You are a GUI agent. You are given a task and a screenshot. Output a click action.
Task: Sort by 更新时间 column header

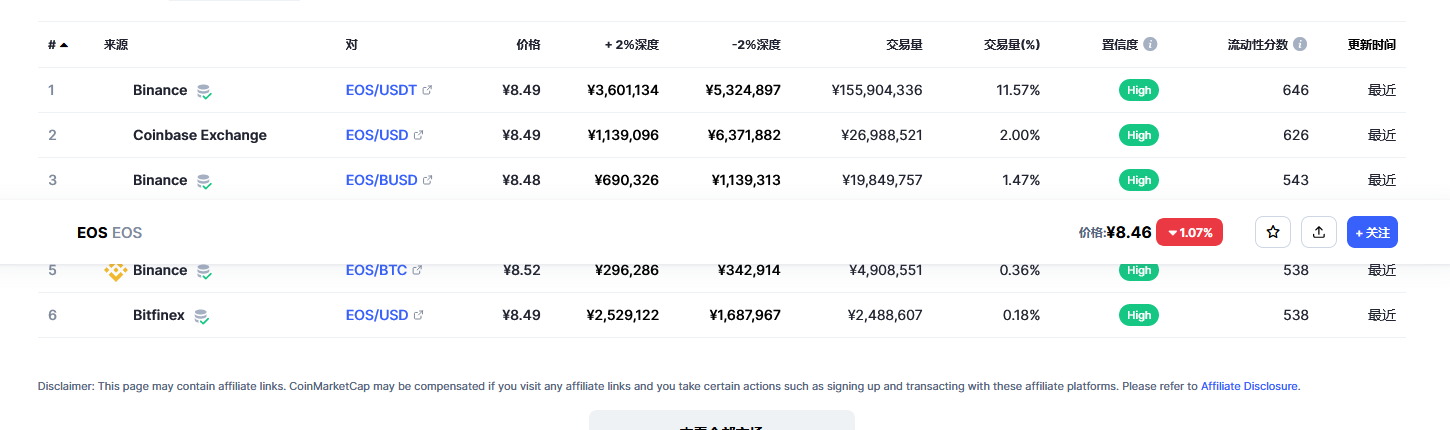[1371, 45]
